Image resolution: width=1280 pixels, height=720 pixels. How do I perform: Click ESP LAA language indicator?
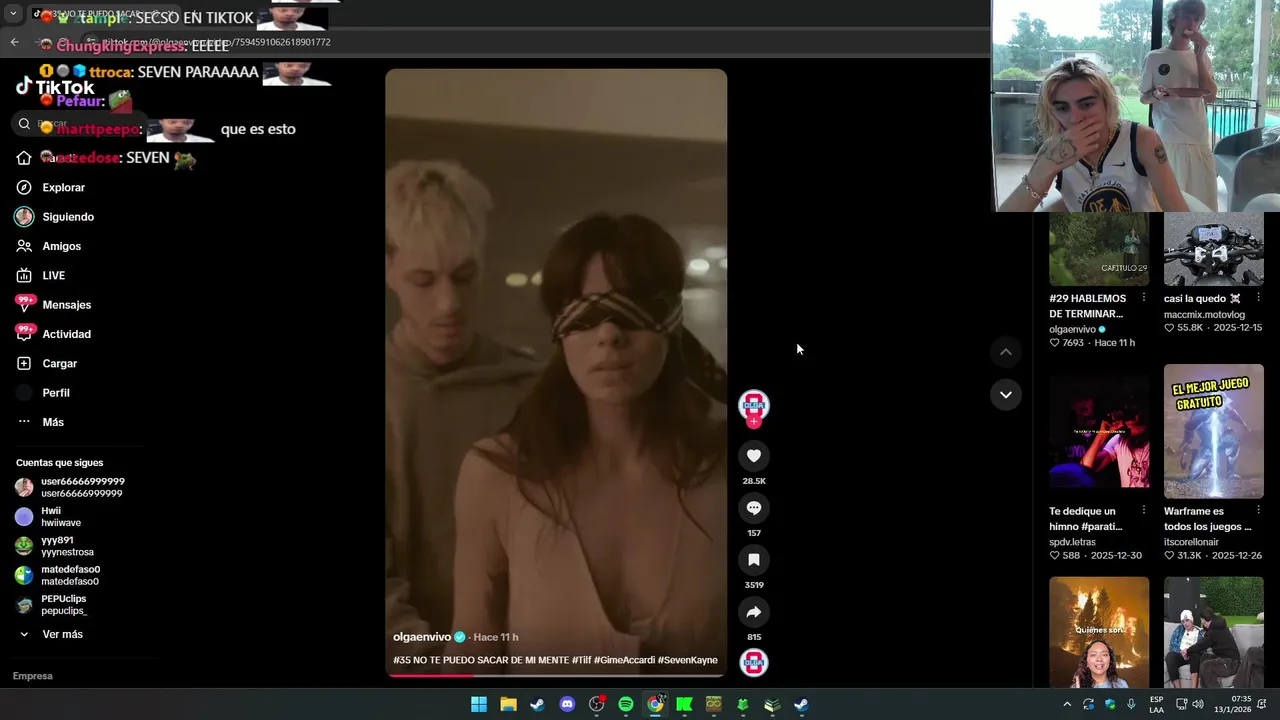point(1156,704)
